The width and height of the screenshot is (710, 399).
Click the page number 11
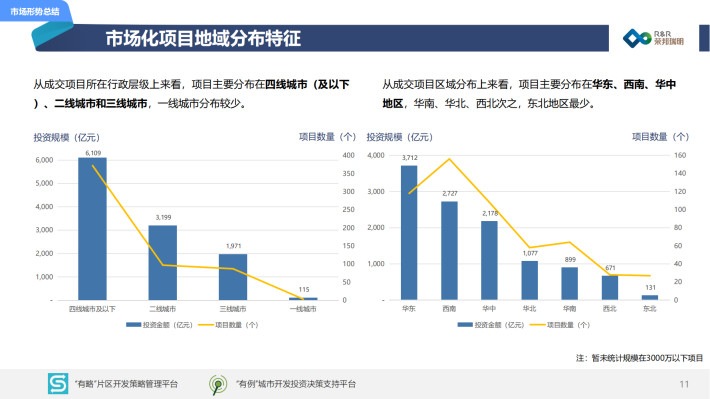pos(684,384)
